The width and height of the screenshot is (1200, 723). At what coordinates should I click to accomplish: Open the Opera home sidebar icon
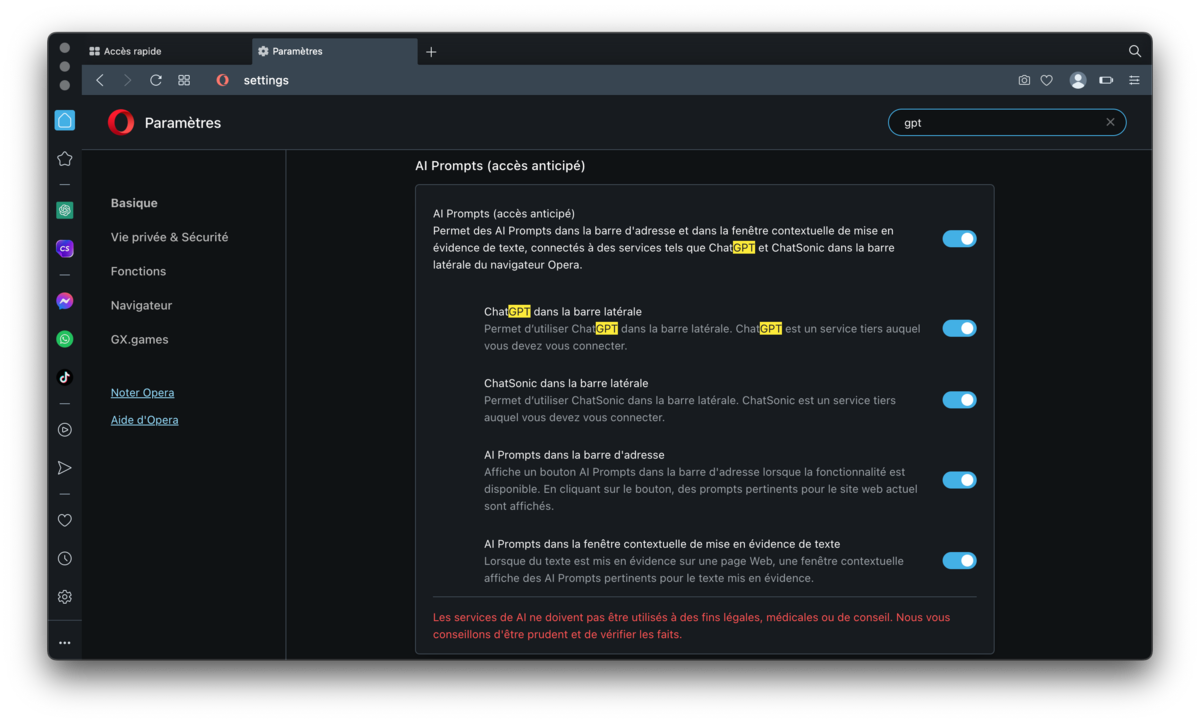(65, 121)
